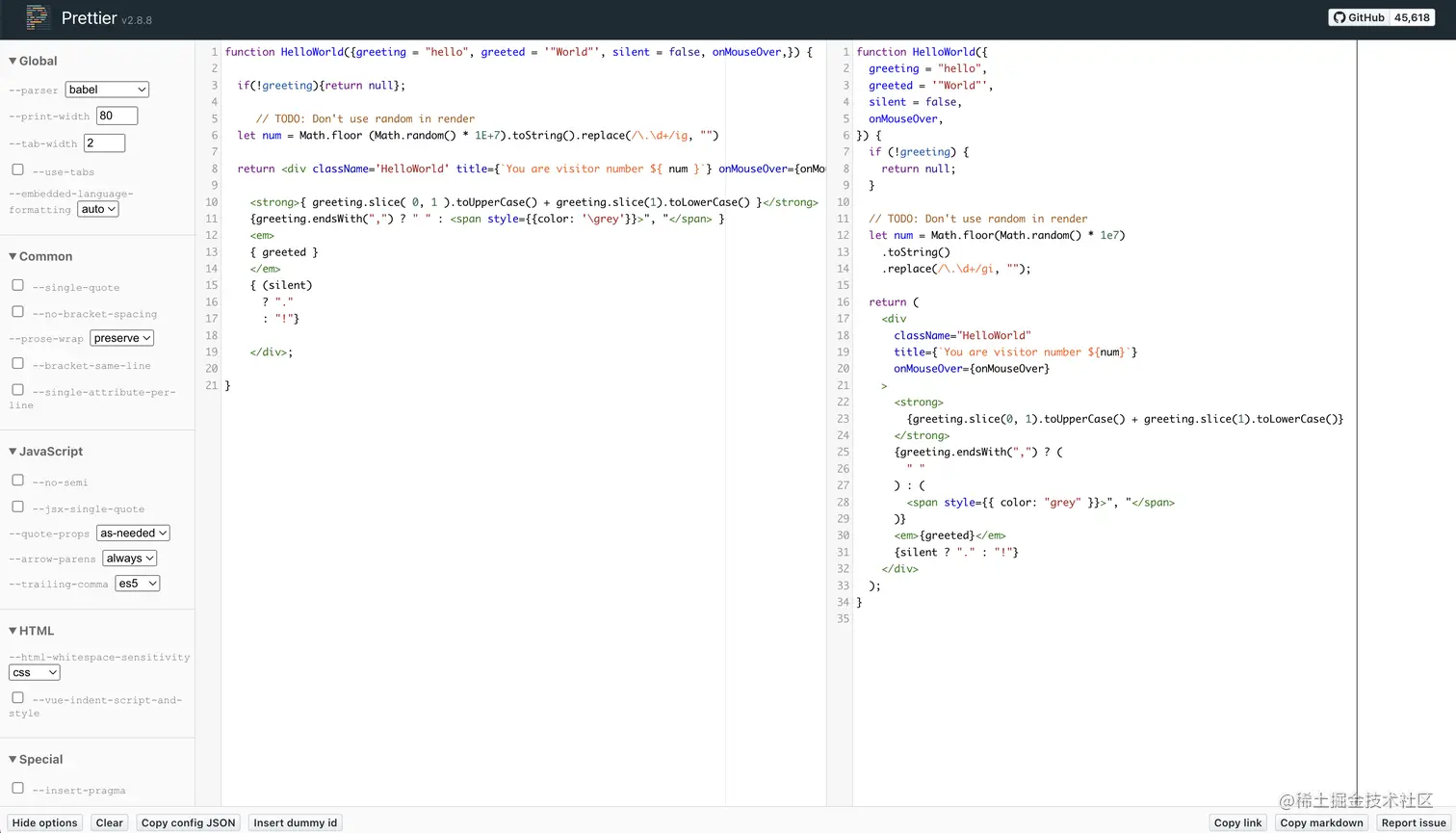1456x833 pixels.
Task: Click Insert dummy id button
Action: (x=296, y=822)
